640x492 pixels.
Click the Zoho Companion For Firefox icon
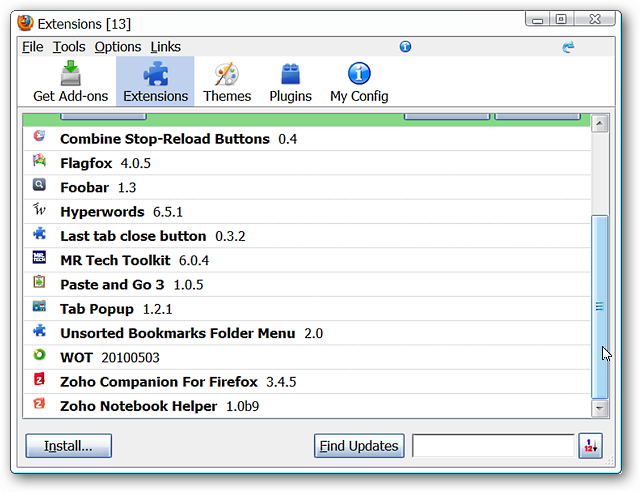(39, 379)
